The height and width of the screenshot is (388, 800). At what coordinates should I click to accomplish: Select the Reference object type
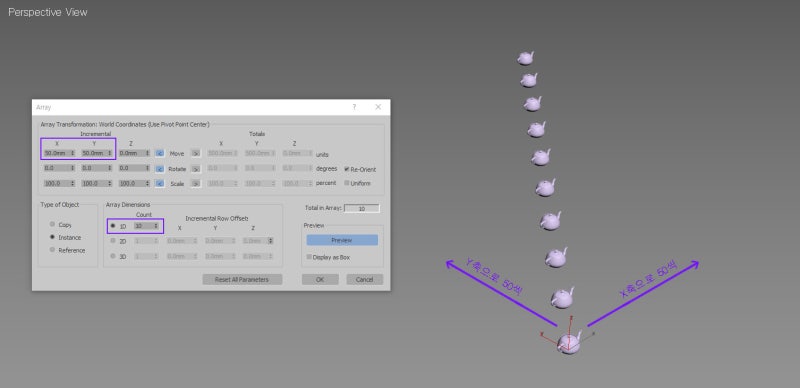click(x=52, y=250)
